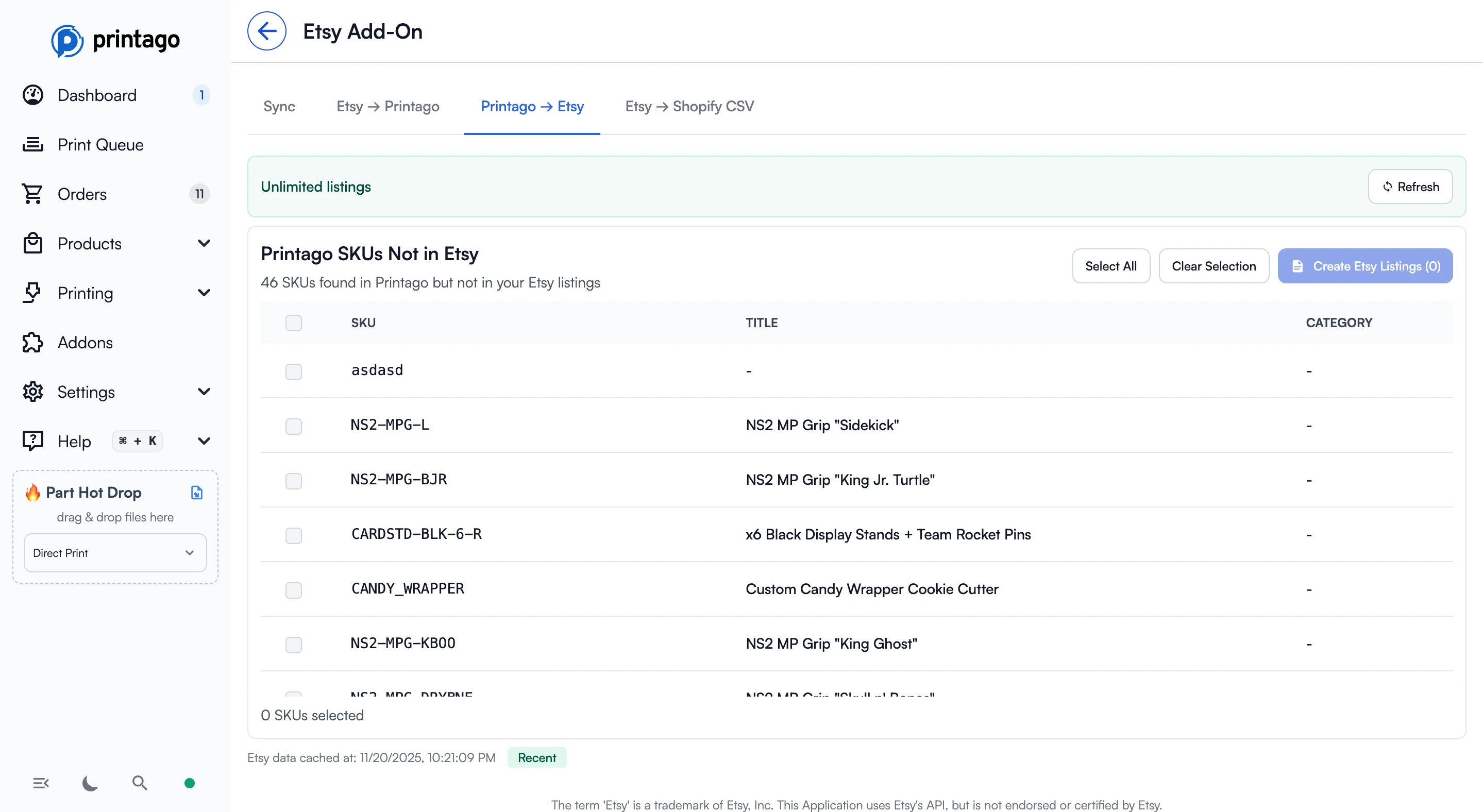The image size is (1483, 812).
Task: Open the Etsy → Shopify CSV tab
Action: (x=689, y=107)
